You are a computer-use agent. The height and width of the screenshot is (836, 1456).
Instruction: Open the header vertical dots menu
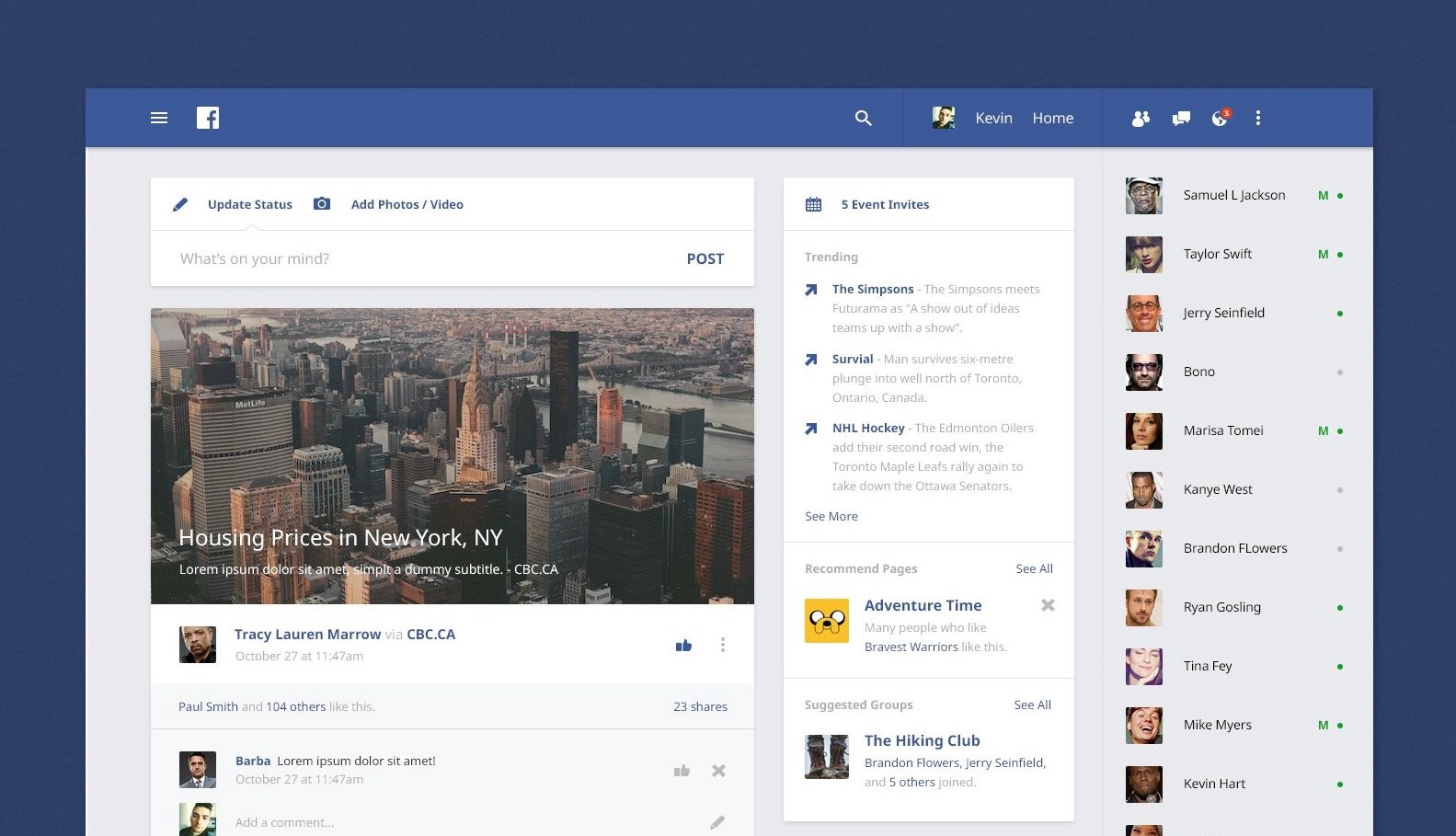[1258, 118]
